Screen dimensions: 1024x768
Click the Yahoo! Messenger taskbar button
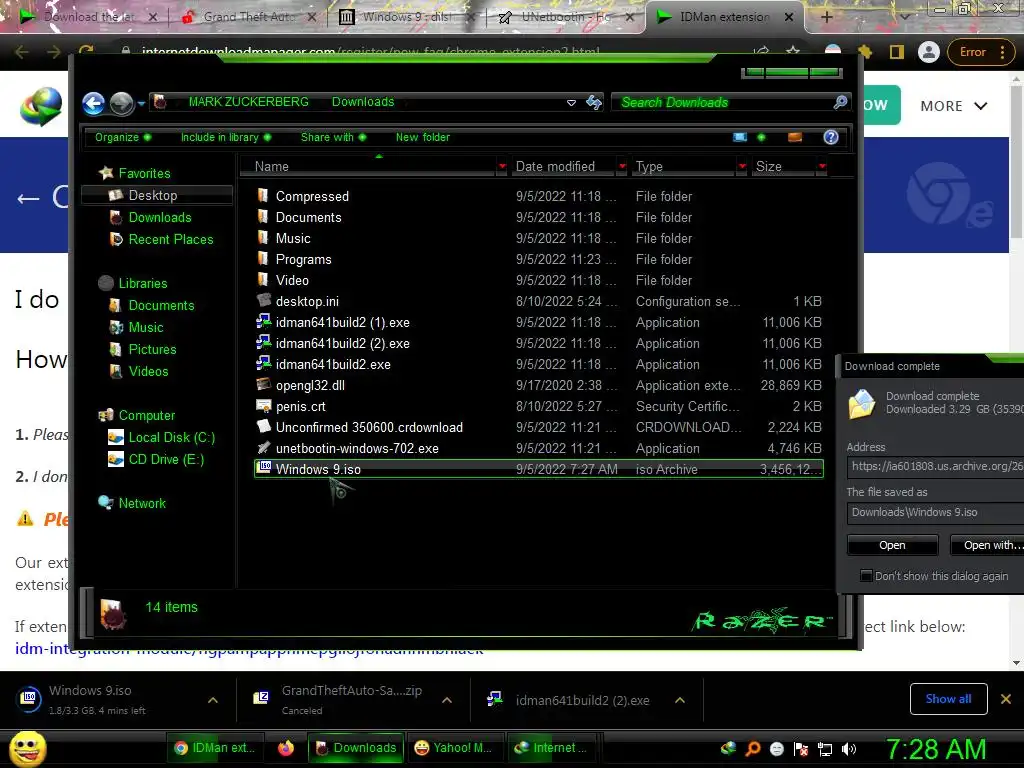point(454,748)
